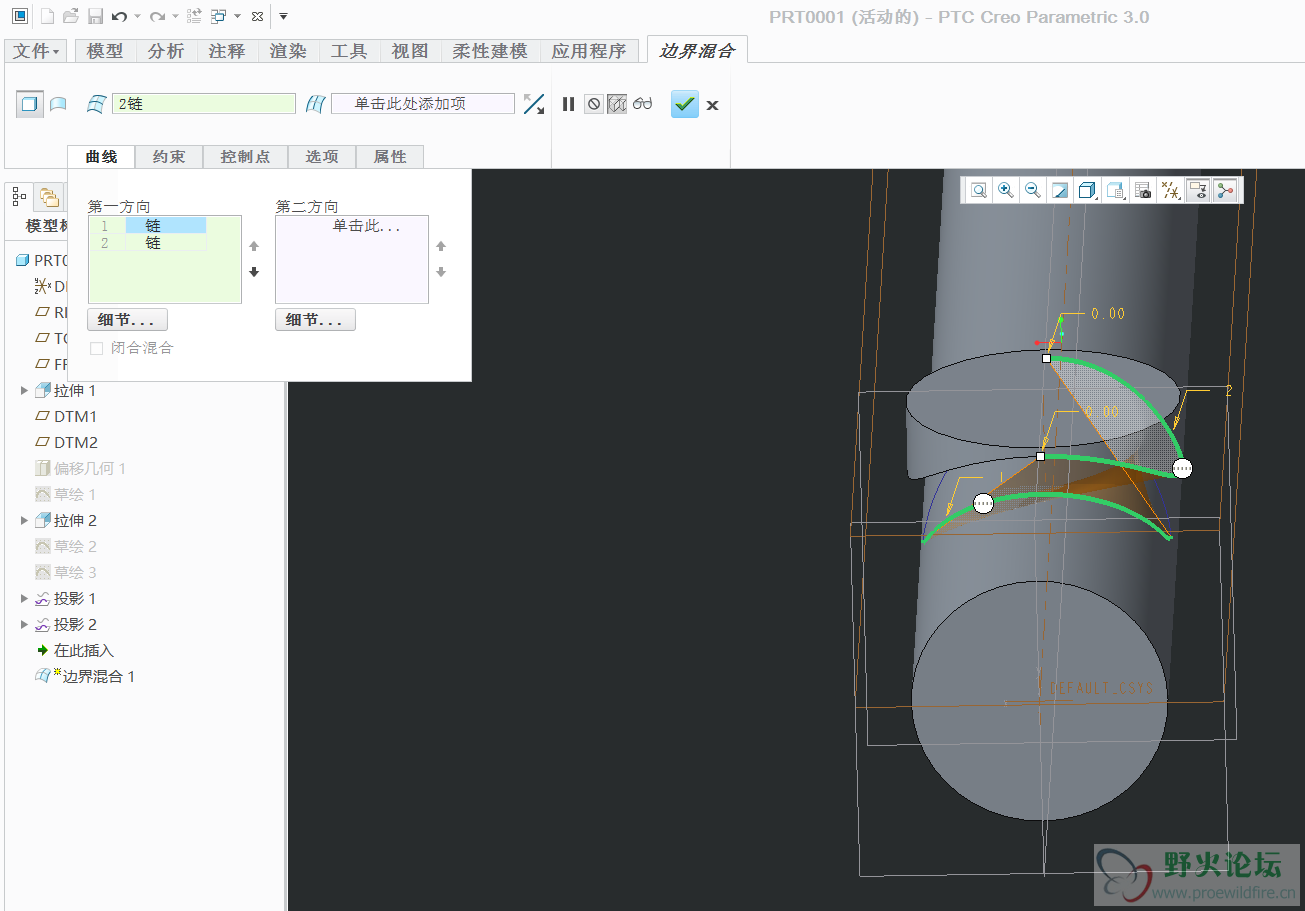Click the Redo arrow icon
The image size is (1305, 911).
[x=157, y=16]
